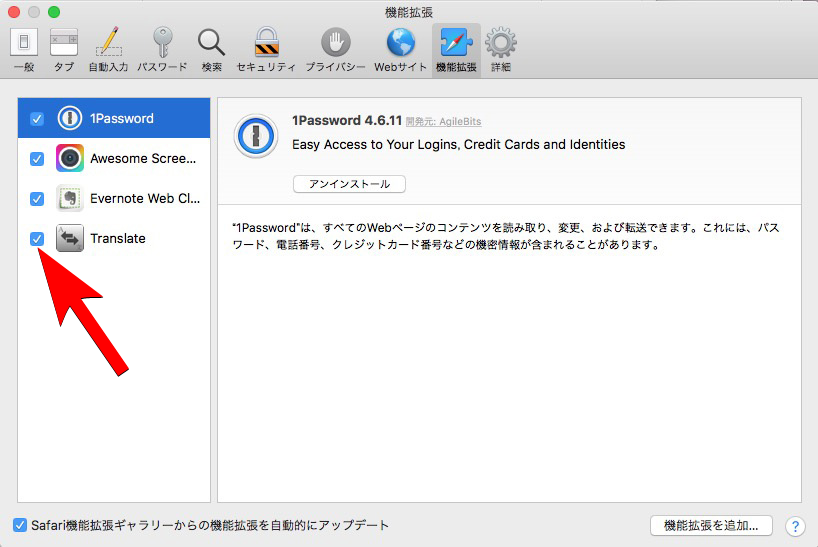
Task: Open the 一般 (General) preferences pane
Action: (x=24, y=50)
